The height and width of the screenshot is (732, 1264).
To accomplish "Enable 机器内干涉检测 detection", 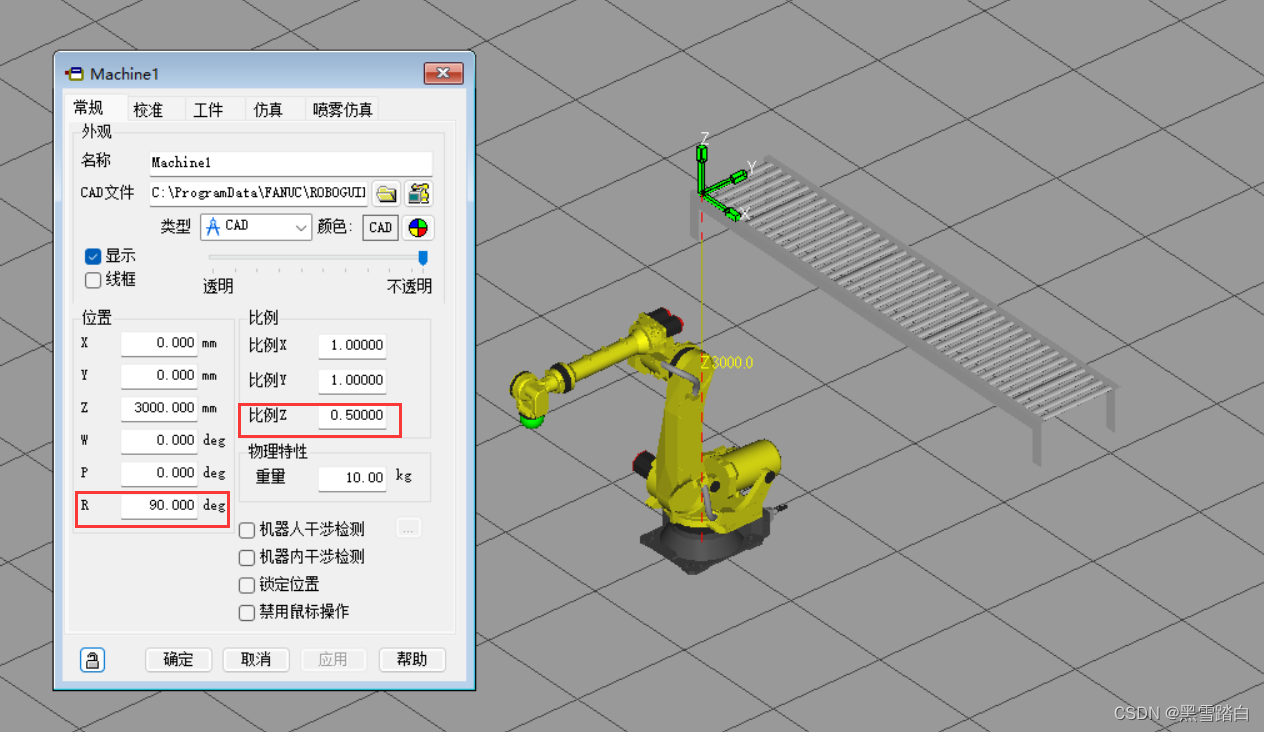I will tap(246, 557).
